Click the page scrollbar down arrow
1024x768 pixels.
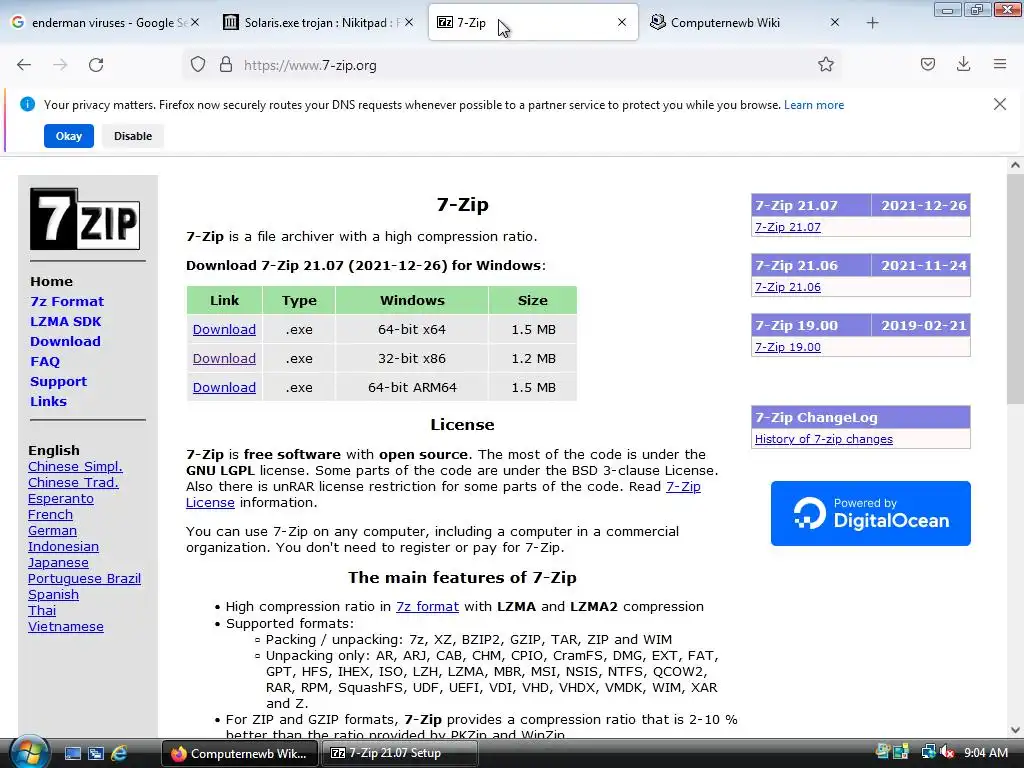[x=1015, y=729]
